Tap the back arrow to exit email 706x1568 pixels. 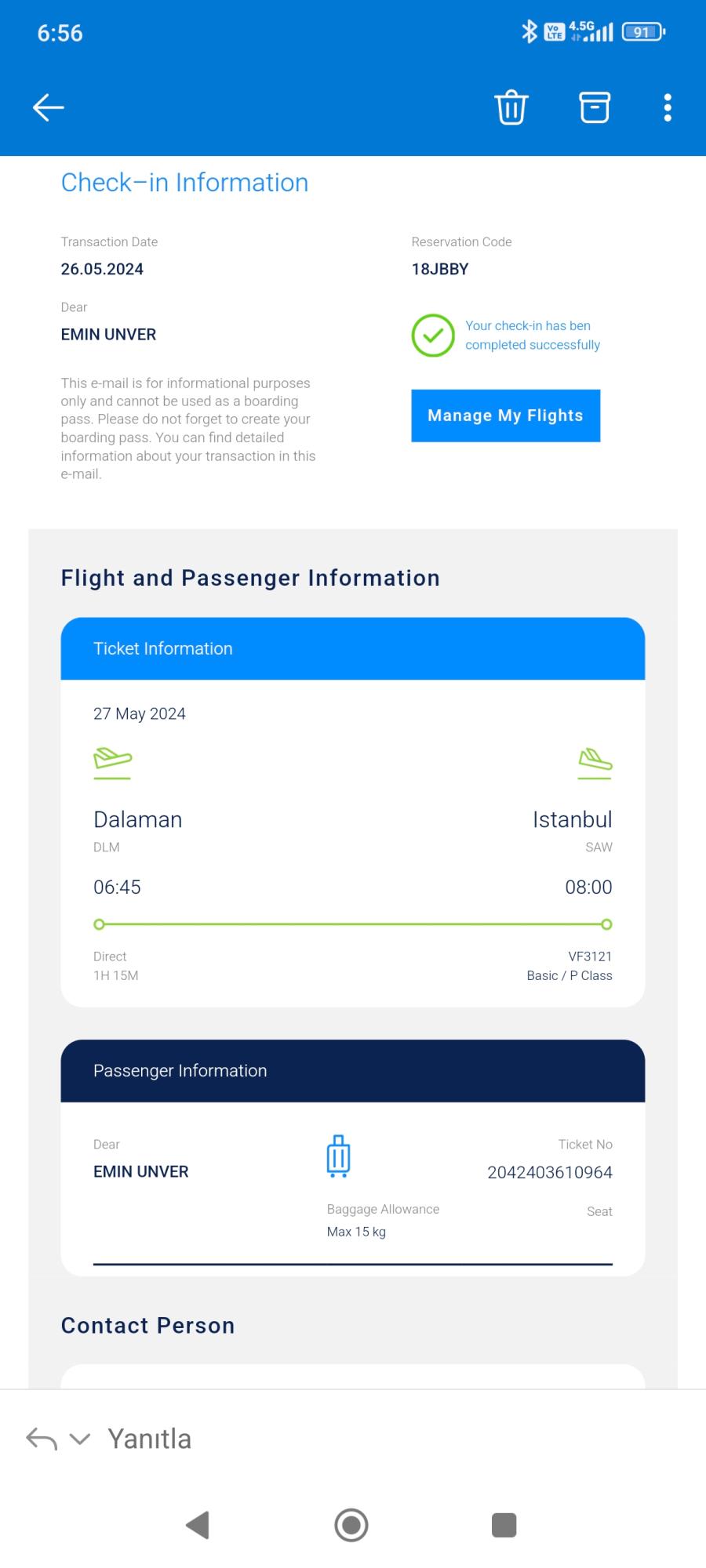[x=48, y=107]
